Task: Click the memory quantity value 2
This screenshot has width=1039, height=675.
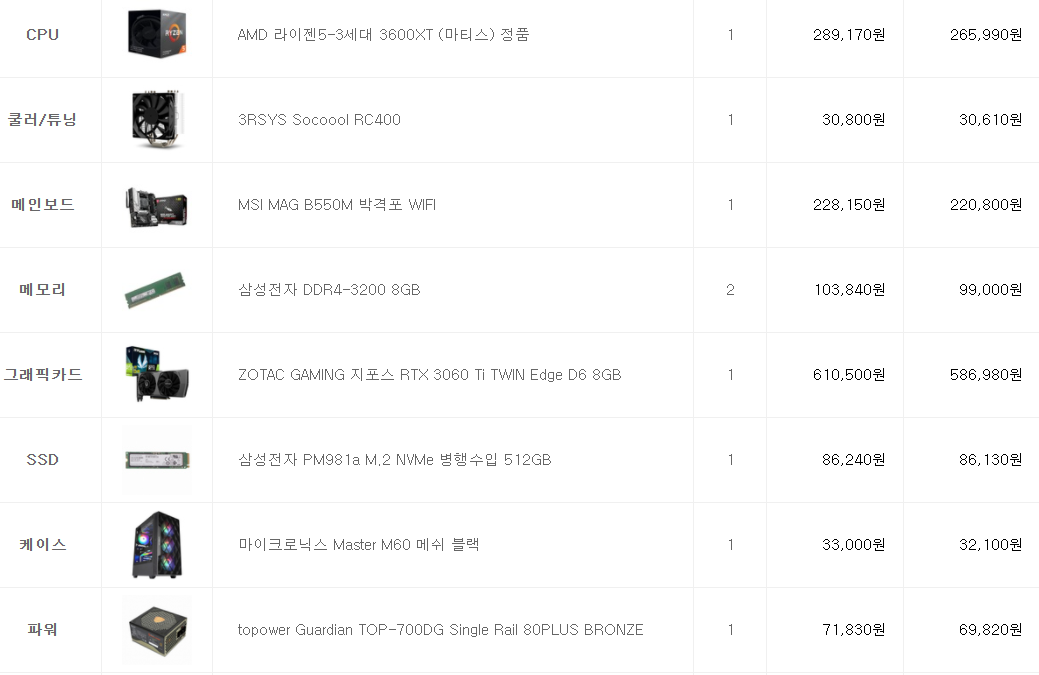Action: coord(730,290)
